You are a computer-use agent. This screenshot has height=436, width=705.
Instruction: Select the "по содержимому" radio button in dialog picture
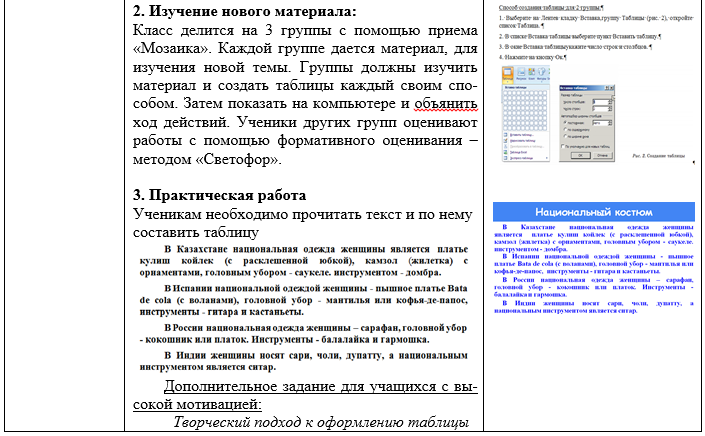pyautogui.click(x=565, y=129)
